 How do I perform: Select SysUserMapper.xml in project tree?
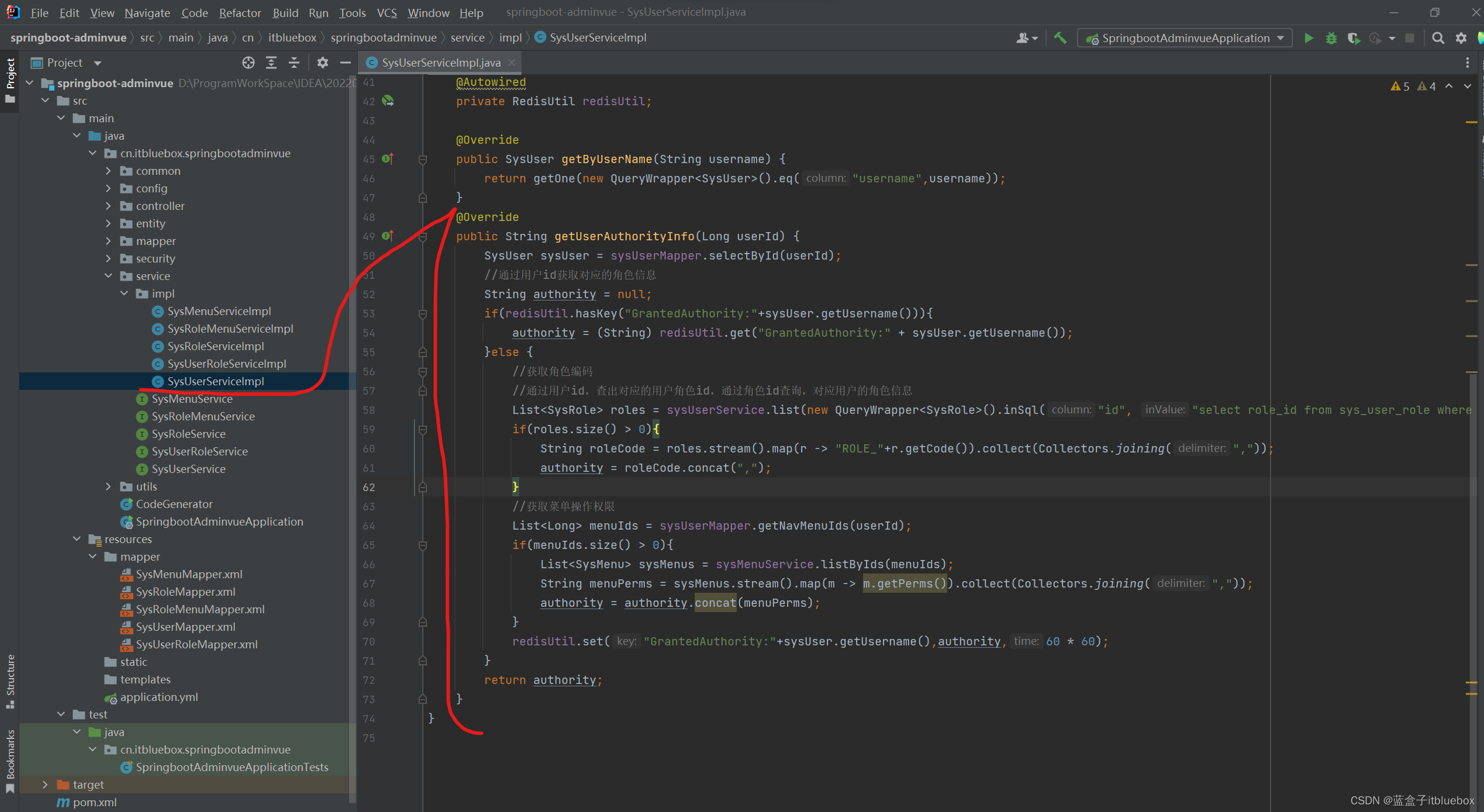tap(185, 627)
